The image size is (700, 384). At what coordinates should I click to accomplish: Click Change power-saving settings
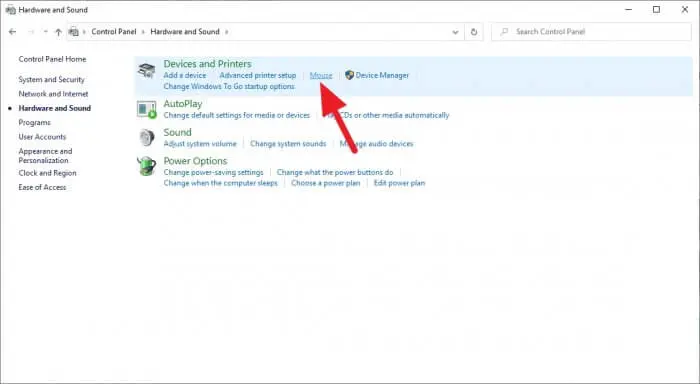pyautogui.click(x=213, y=172)
